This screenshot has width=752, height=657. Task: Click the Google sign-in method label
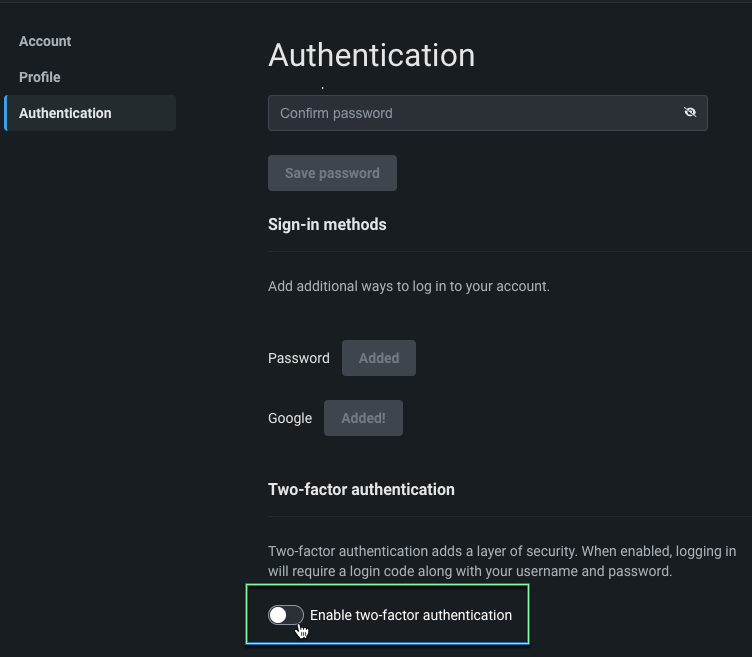(x=290, y=418)
